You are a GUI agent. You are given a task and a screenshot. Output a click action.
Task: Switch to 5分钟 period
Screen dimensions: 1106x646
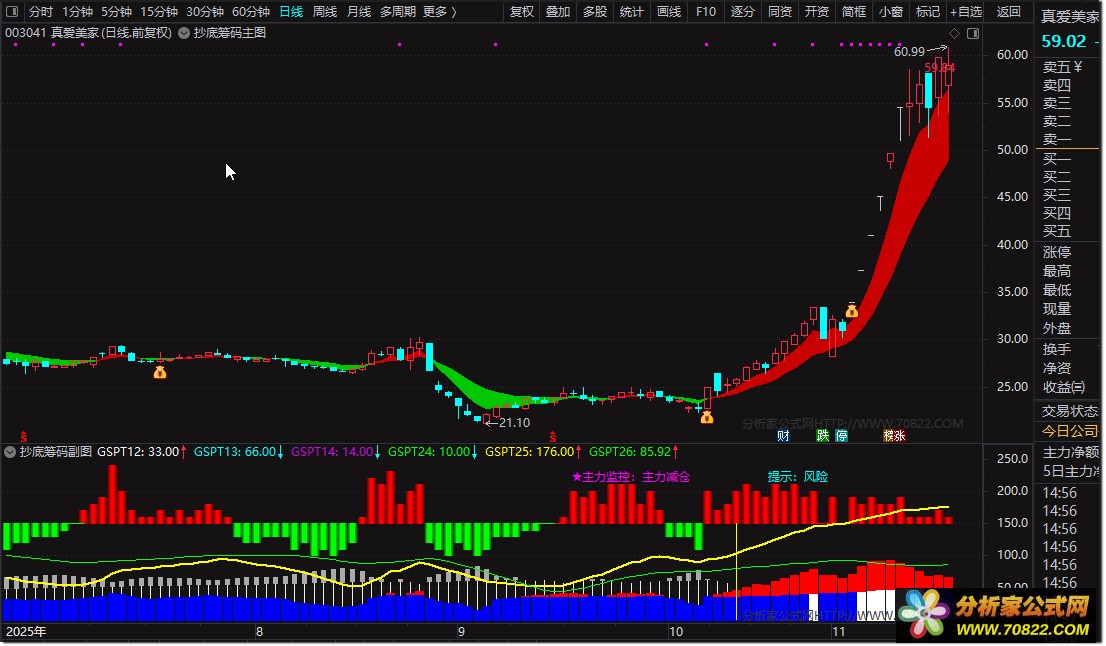(116, 12)
